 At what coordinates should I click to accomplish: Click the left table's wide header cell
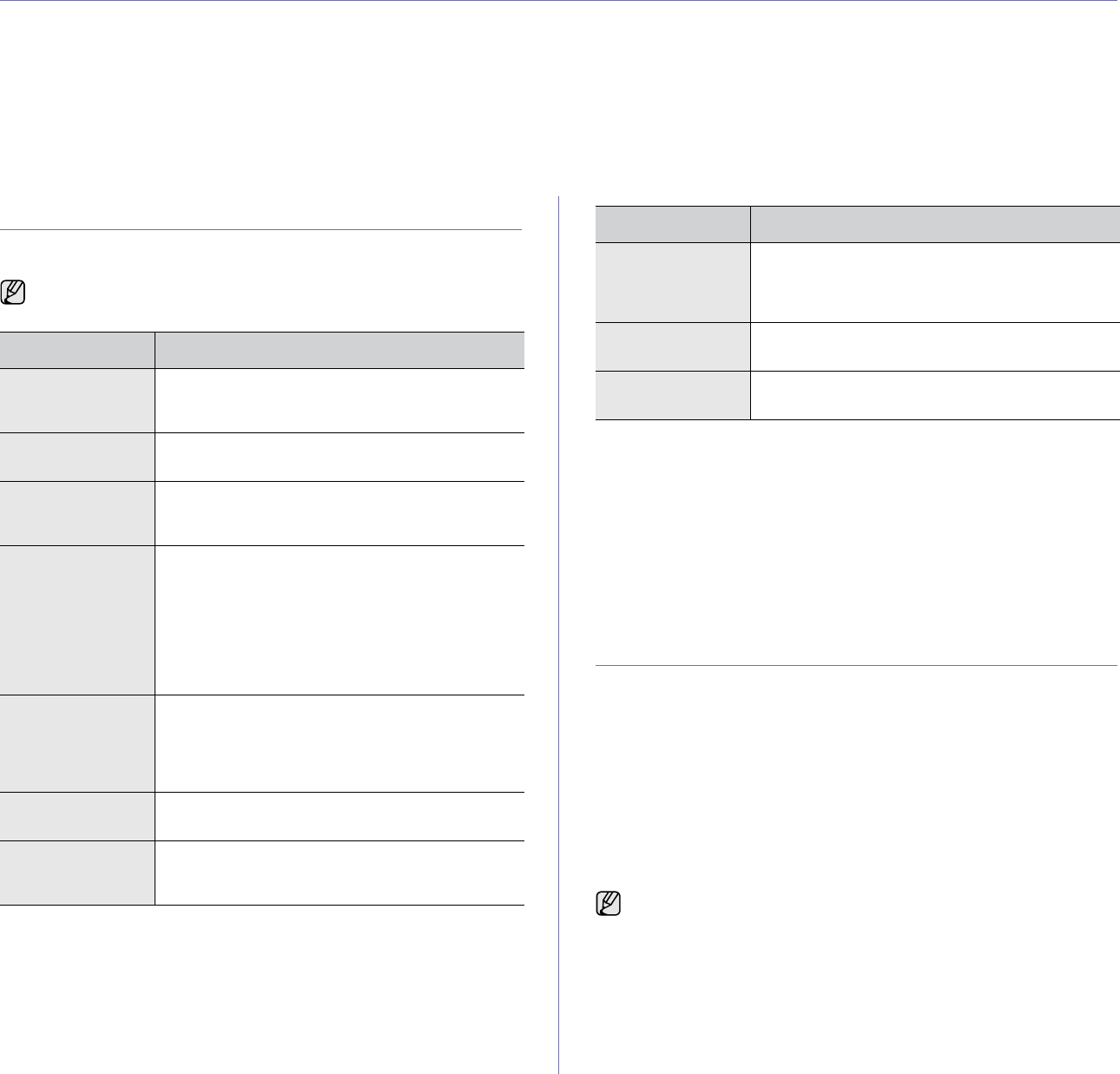pyautogui.click(x=339, y=350)
